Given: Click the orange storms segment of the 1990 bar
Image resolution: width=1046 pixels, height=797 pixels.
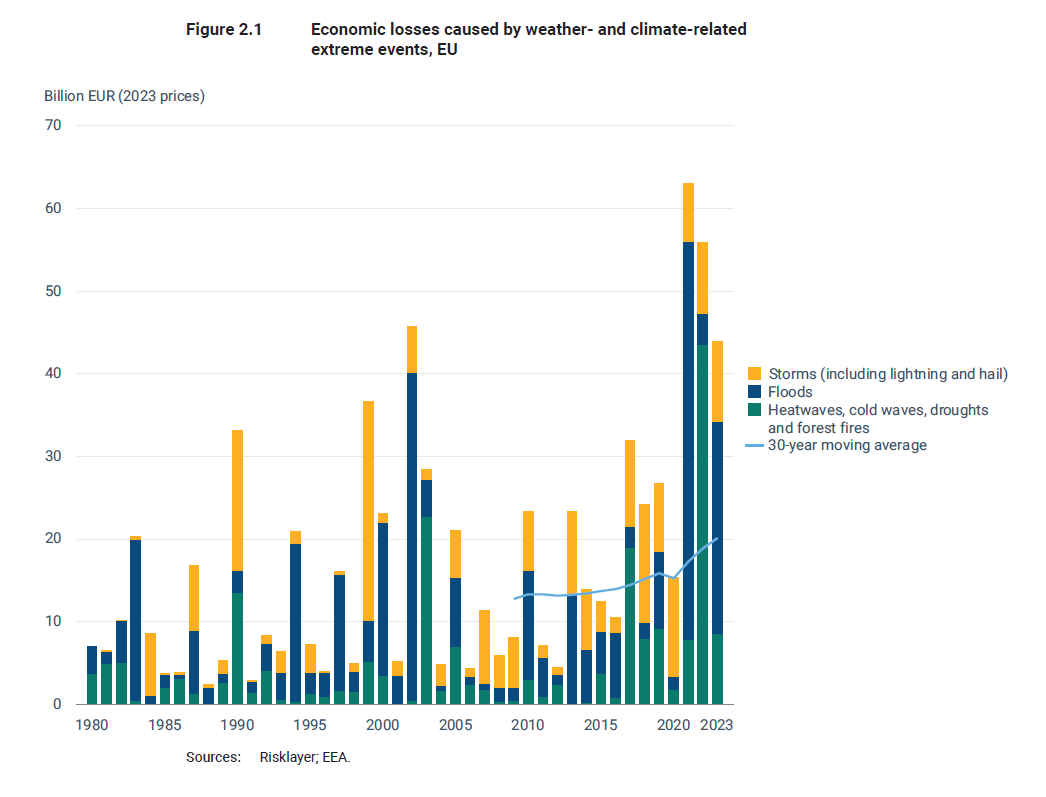Looking at the screenshot, I should click(237, 500).
